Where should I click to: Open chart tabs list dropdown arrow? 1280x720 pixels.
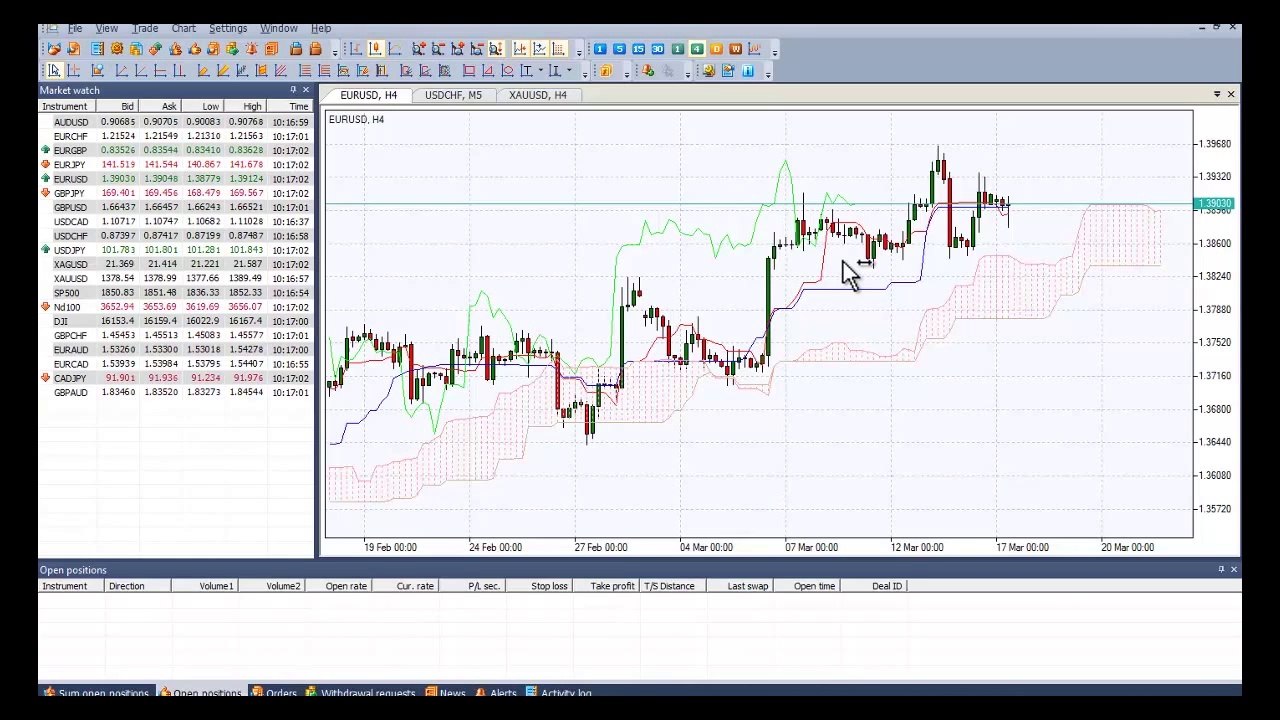click(1217, 94)
